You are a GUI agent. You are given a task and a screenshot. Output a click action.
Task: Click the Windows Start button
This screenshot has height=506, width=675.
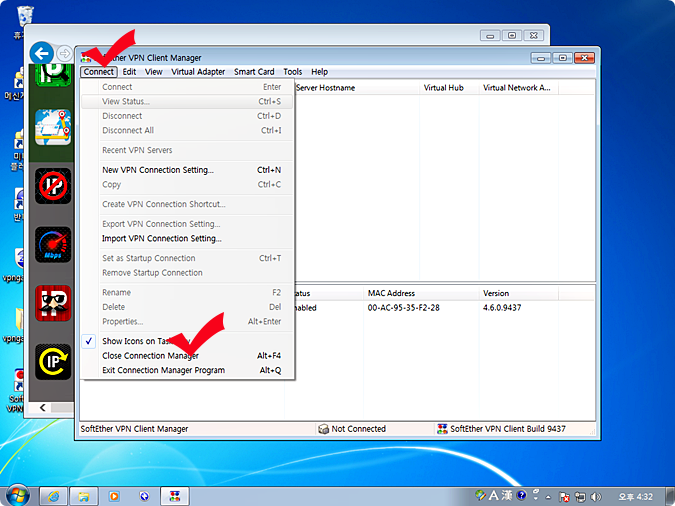click(x=17, y=496)
